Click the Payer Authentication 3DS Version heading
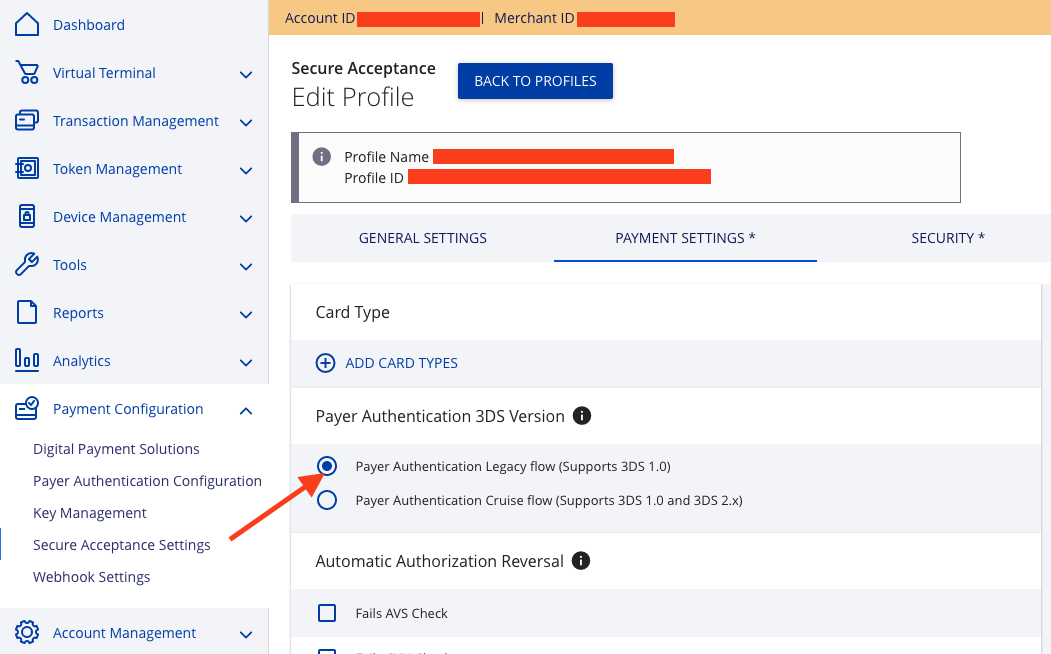 [x=440, y=416]
